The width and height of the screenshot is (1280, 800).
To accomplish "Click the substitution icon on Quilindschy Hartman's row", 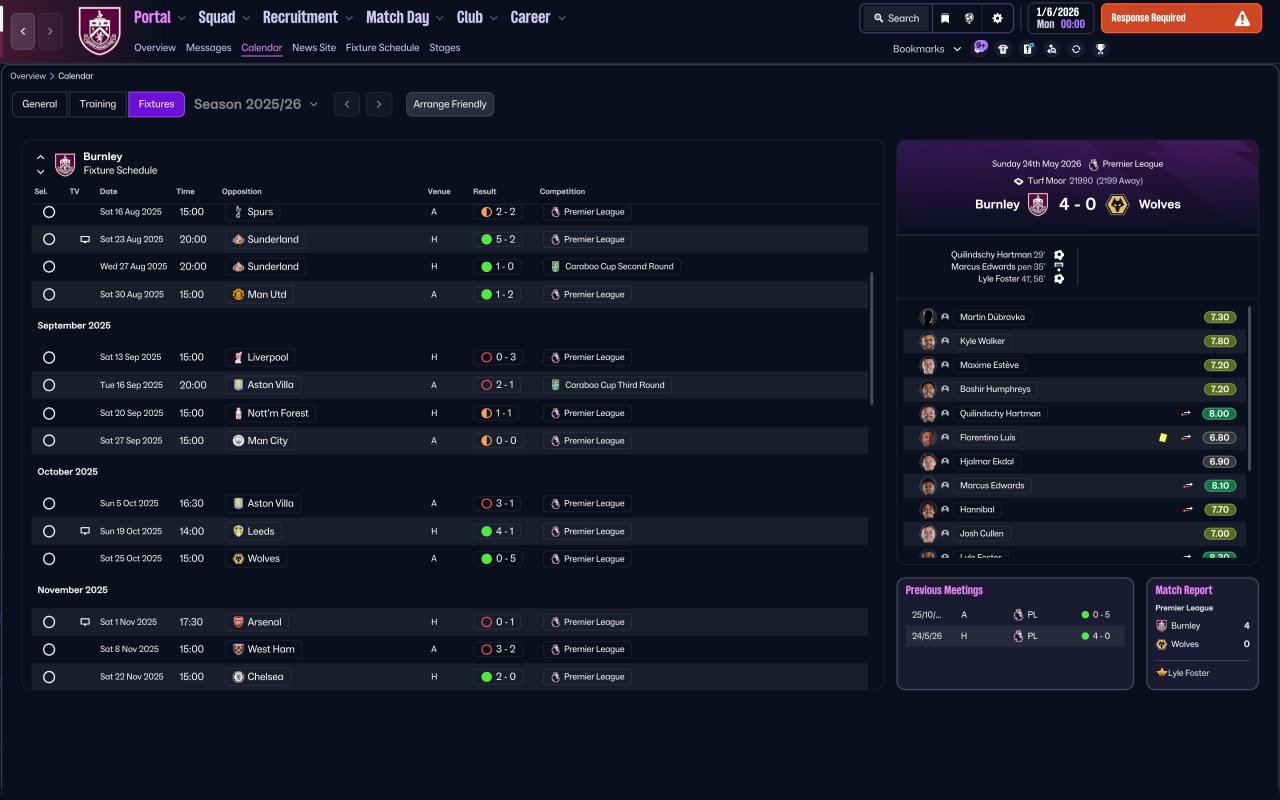I will click(x=1187, y=413).
